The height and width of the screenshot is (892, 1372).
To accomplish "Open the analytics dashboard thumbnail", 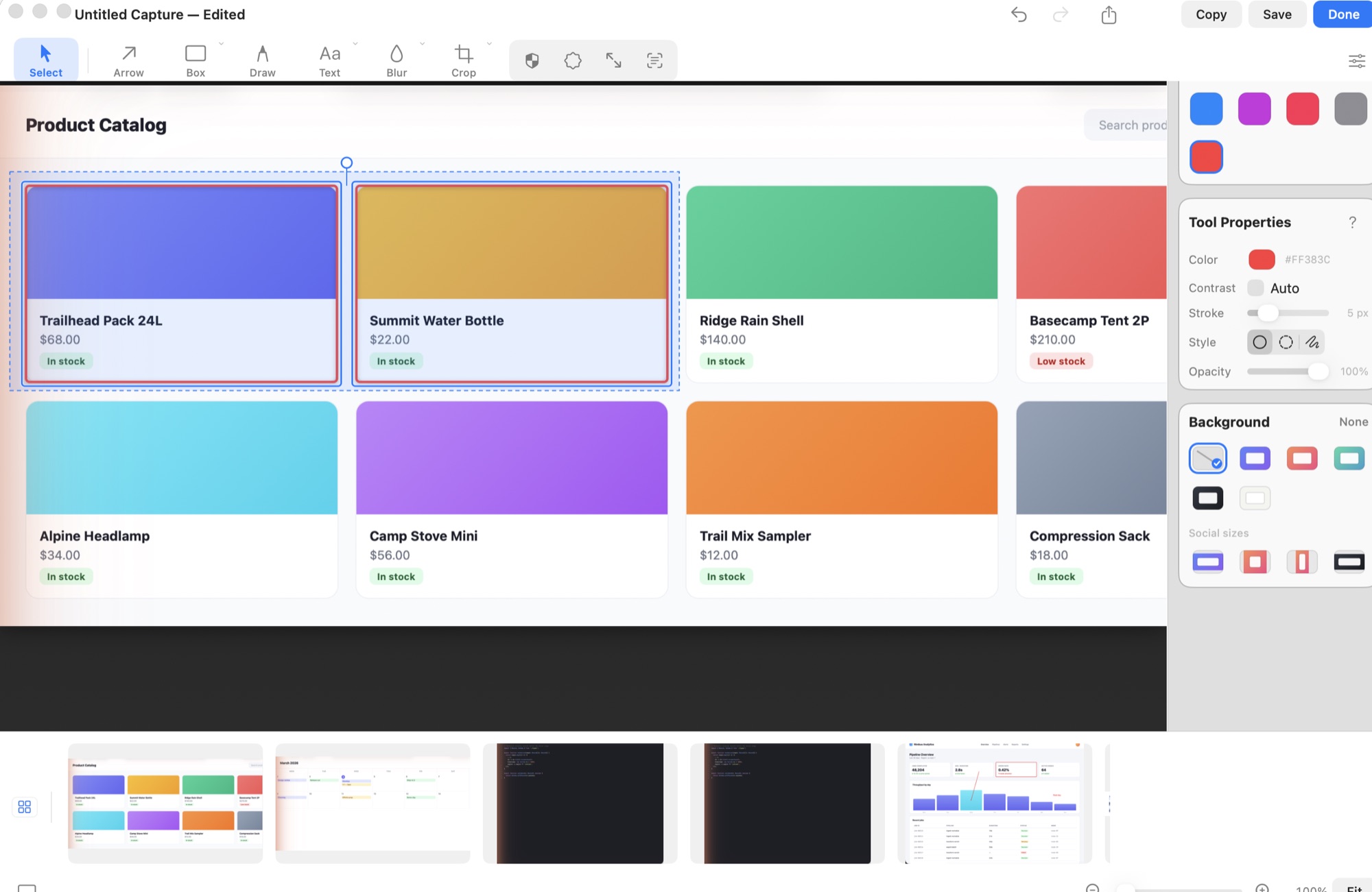I will (x=994, y=803).
